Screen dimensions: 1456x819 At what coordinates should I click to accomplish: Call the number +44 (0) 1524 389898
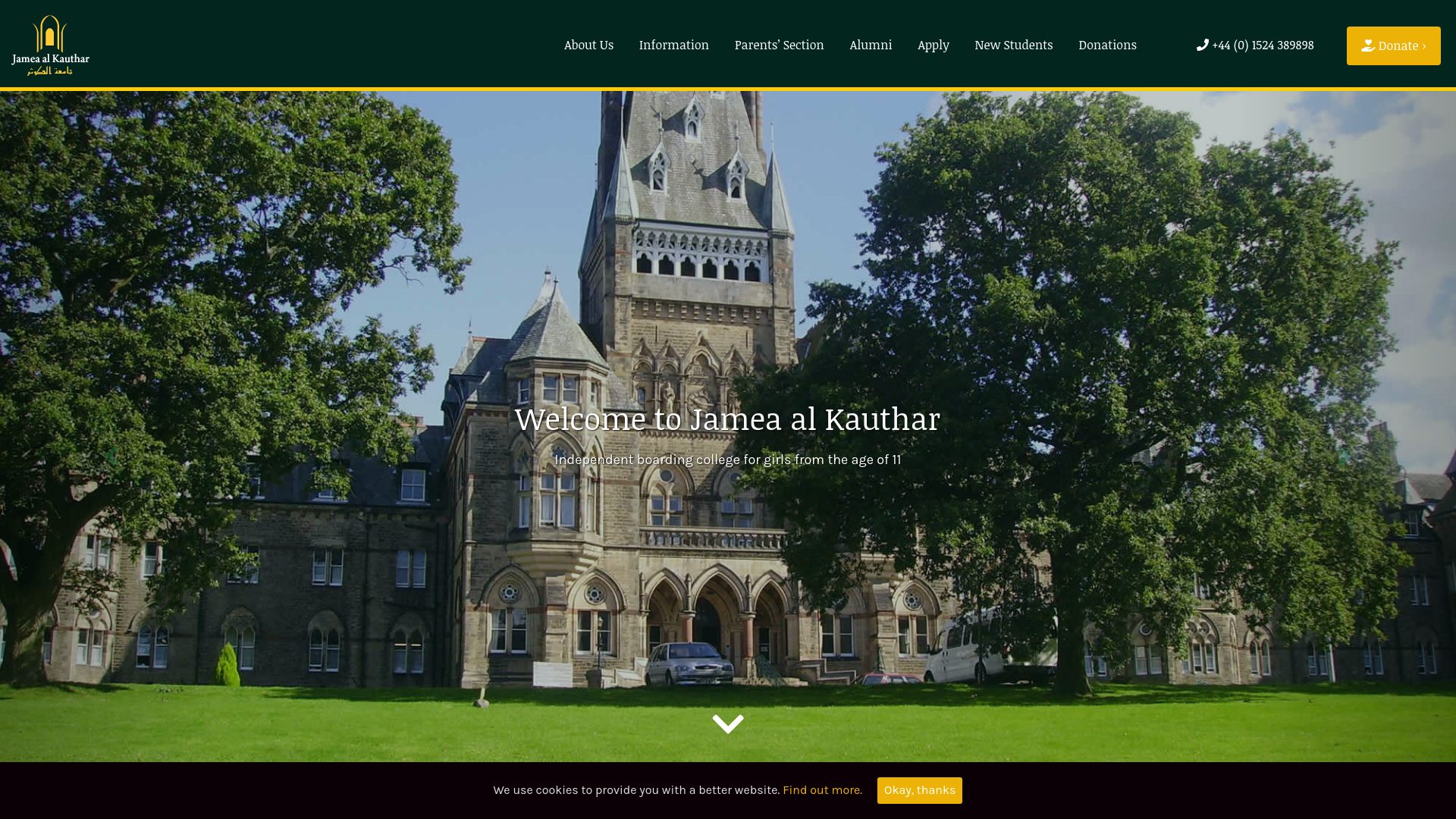click(x=1263, y=45)
